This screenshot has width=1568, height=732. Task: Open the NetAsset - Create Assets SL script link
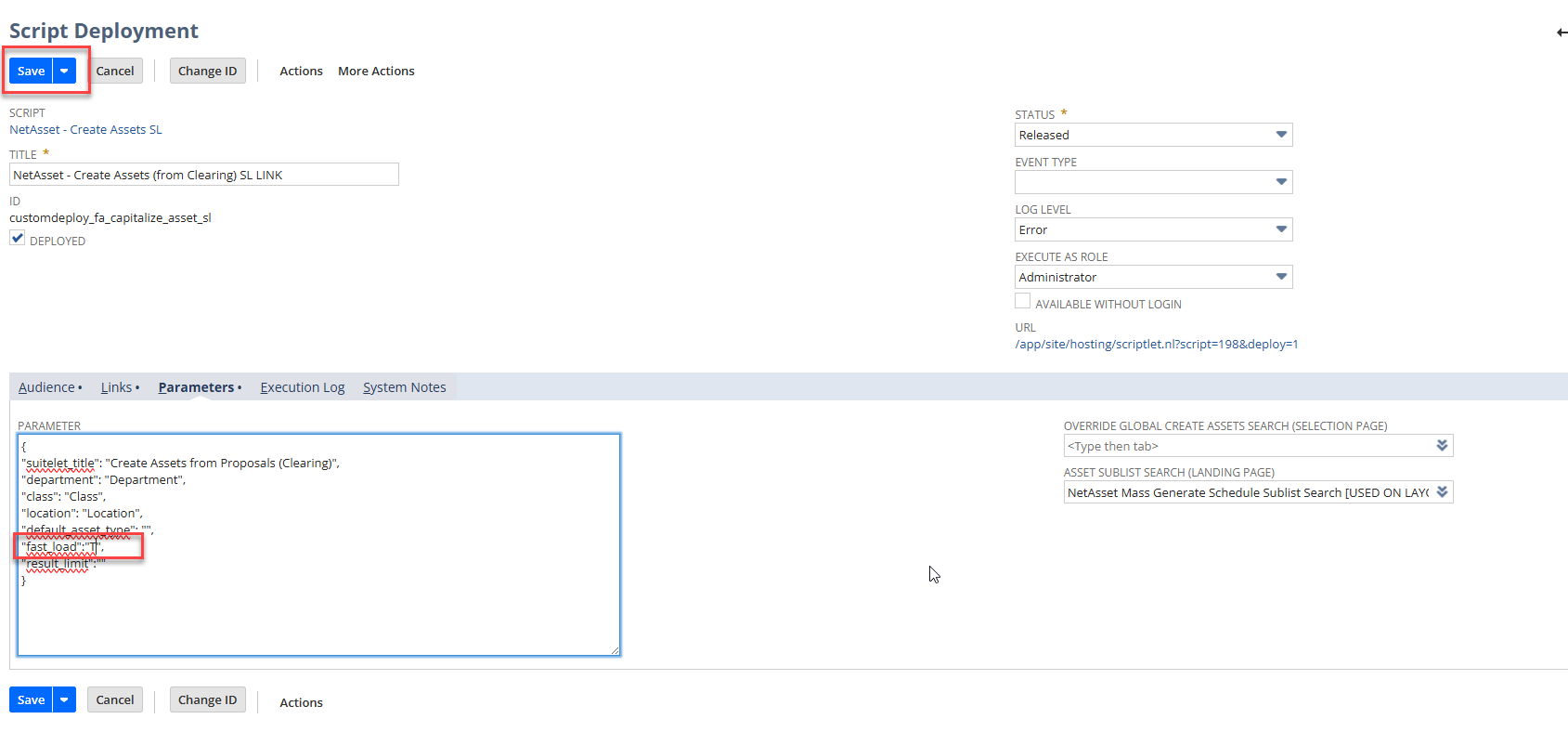pos(85,130)
